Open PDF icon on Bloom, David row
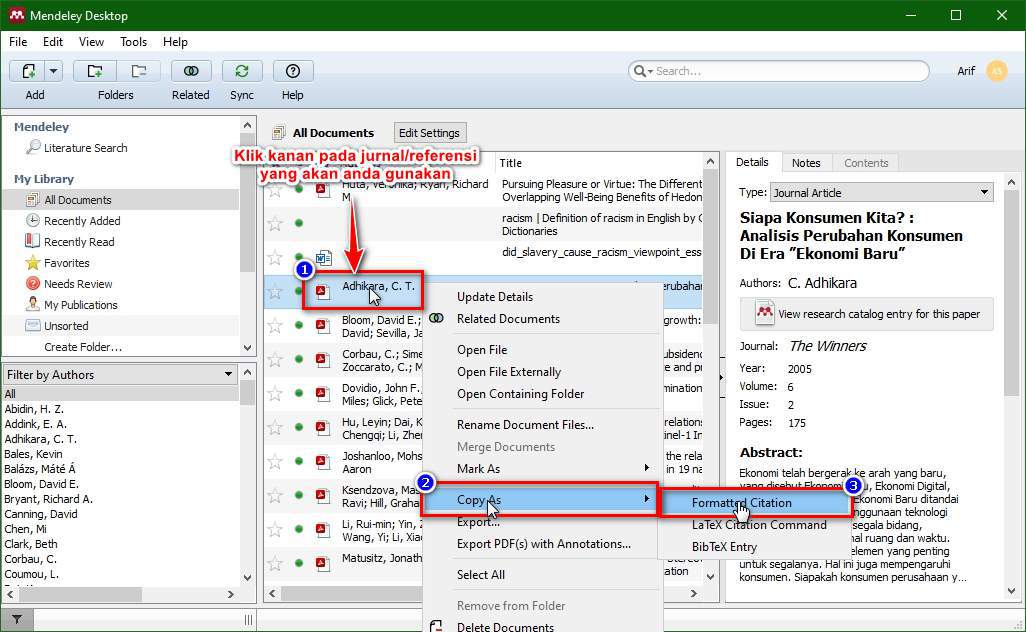Screen dimensions: 1026x632 [323, 325]
